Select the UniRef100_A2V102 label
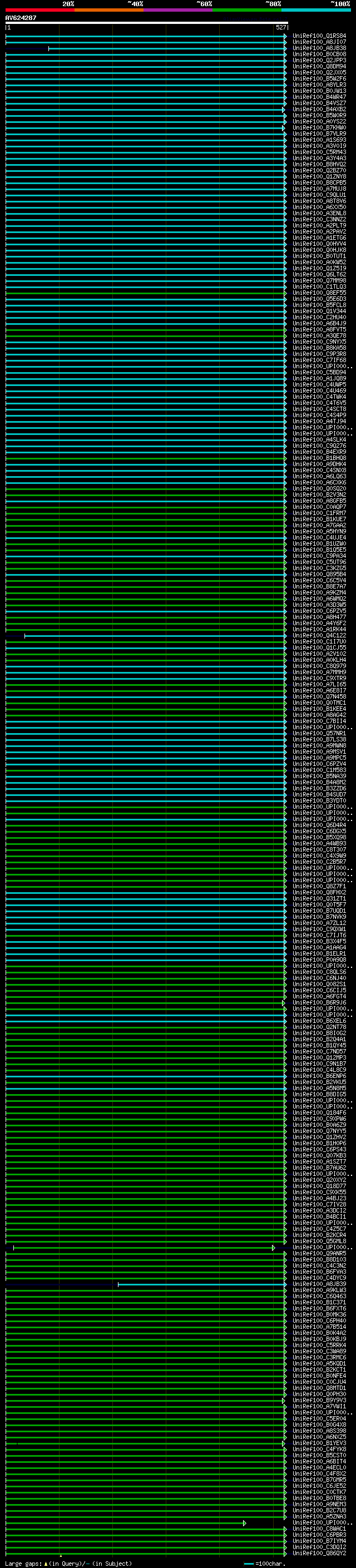Viewport: 356px width, 1568px height. click(319, 654)
